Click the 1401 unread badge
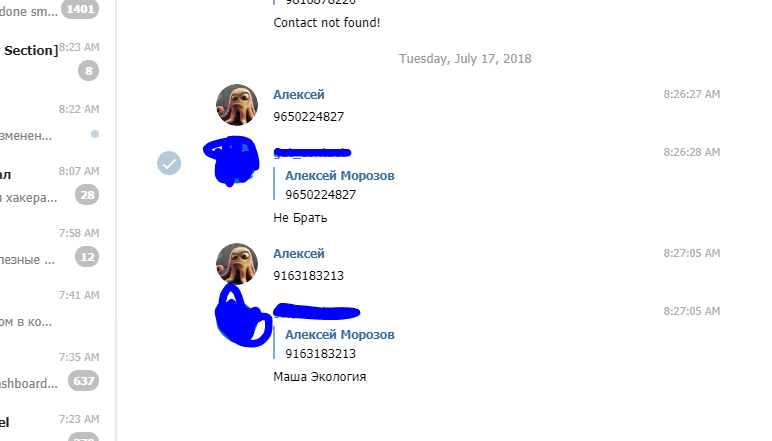The height and width of the screenshot is (441, 772). 80,9
